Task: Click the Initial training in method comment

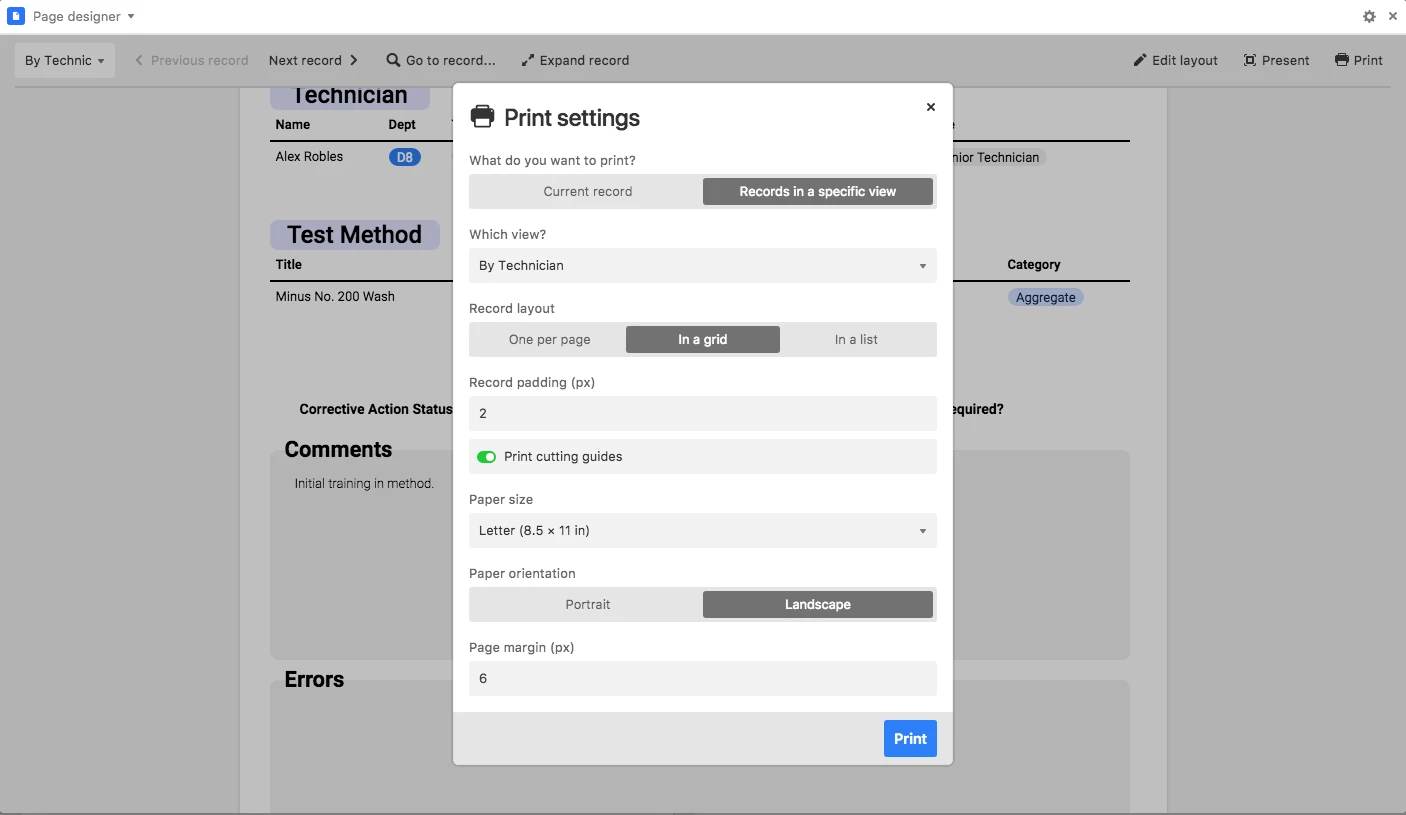Action: click(364, 483)
